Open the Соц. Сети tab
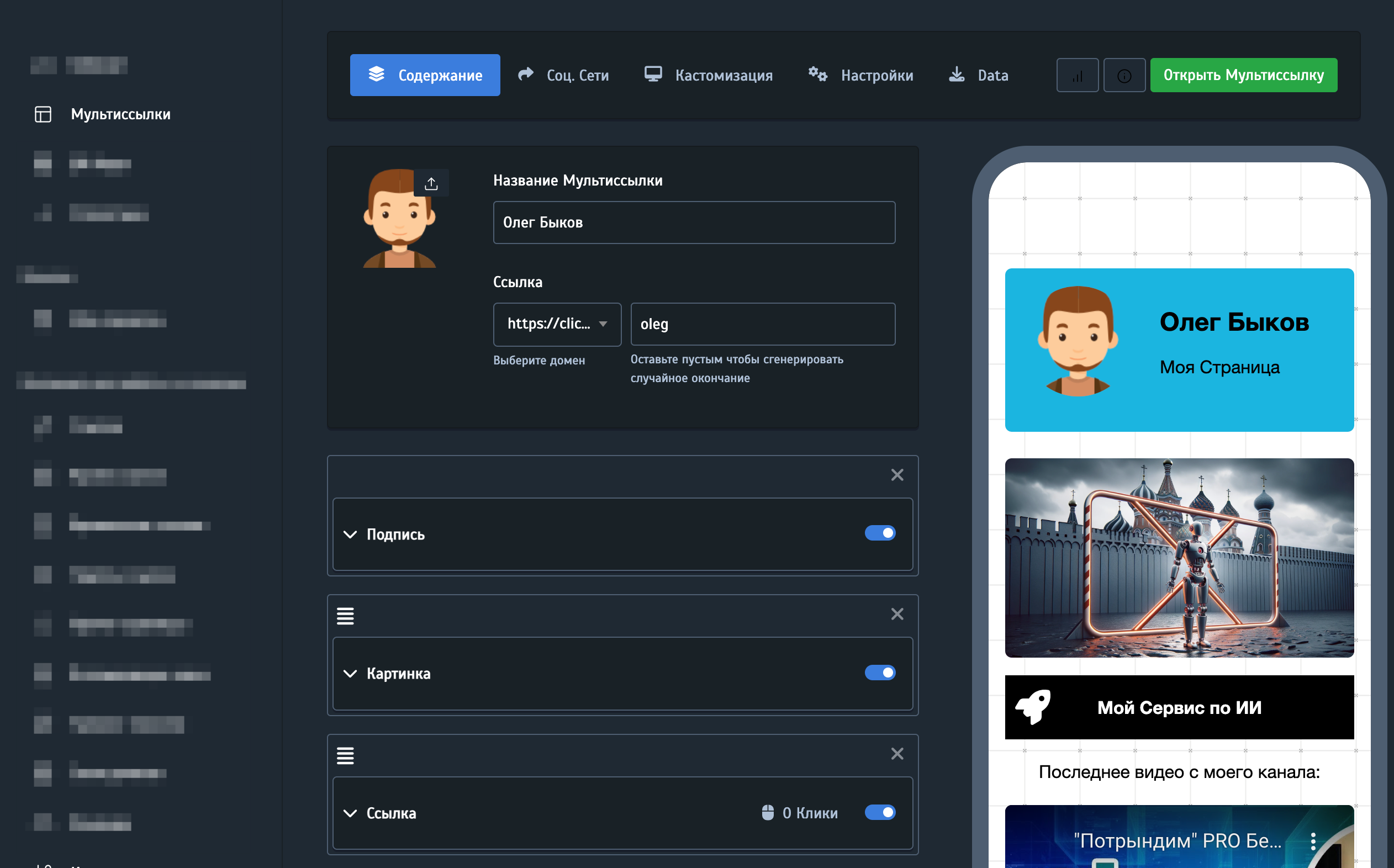 pos(563,75)
